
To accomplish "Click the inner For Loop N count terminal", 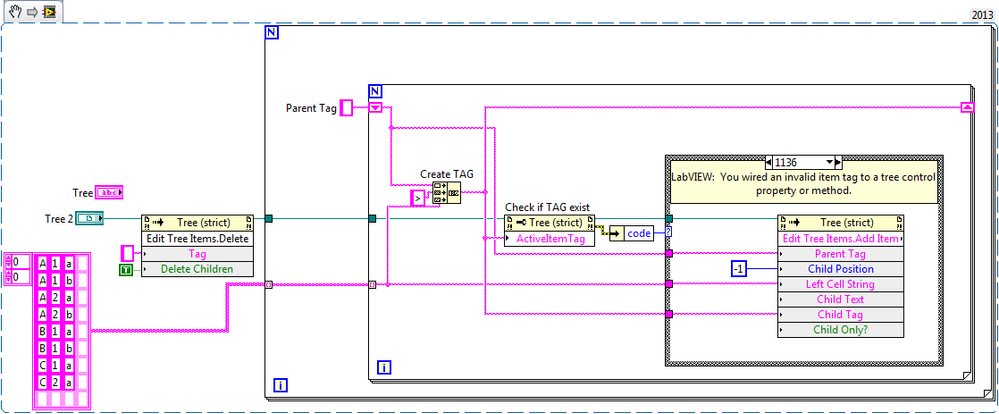I will pos(375,90).
